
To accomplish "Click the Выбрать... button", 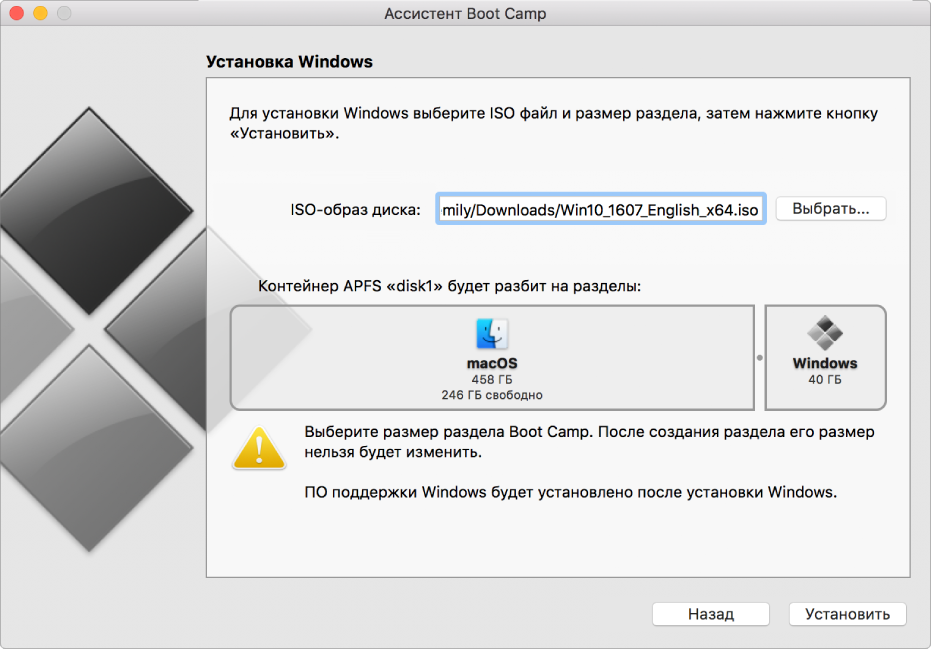I will 831,209.
